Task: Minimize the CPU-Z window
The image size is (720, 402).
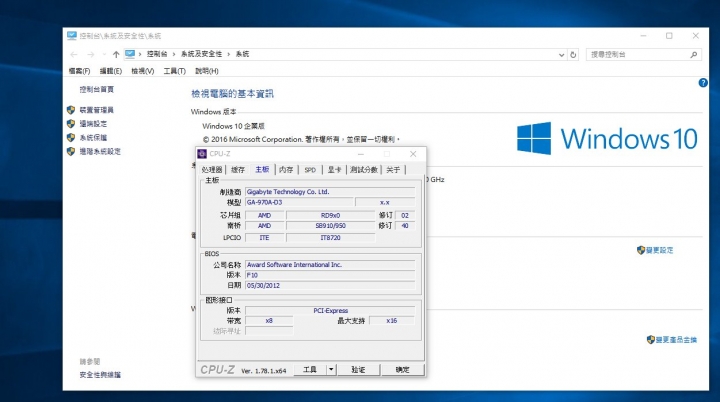Action: pyautogui.click(x=361, y=154)
